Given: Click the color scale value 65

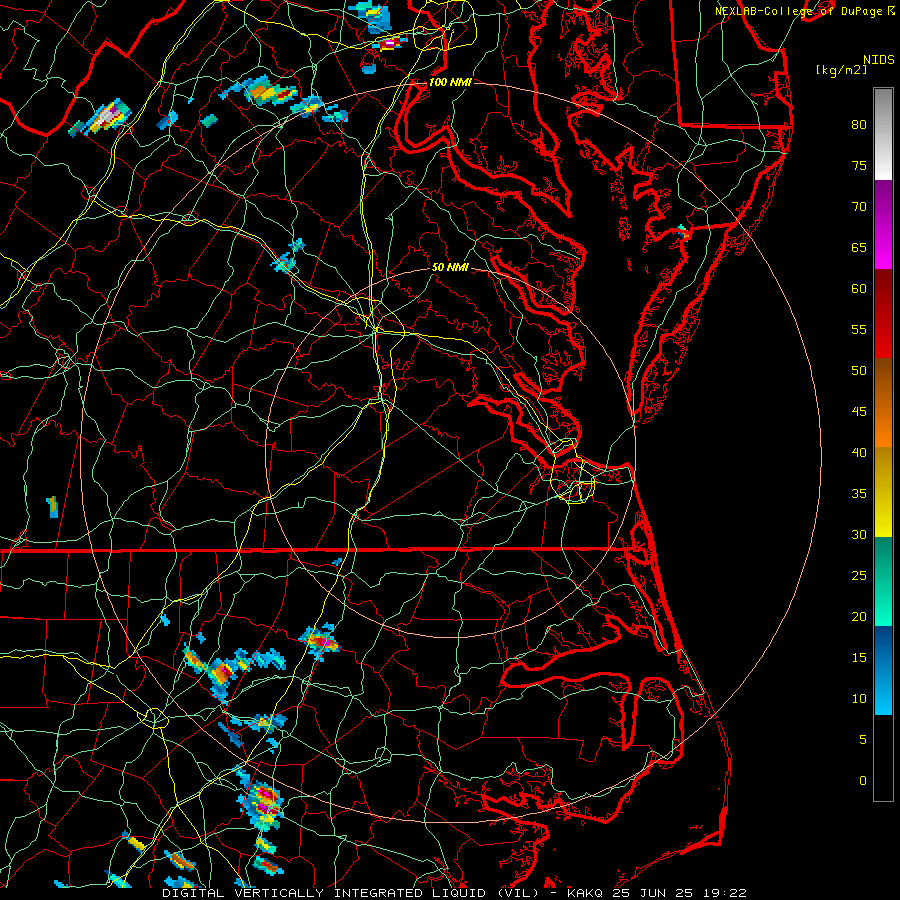Looking at the screenshot, I should (859, 248).
